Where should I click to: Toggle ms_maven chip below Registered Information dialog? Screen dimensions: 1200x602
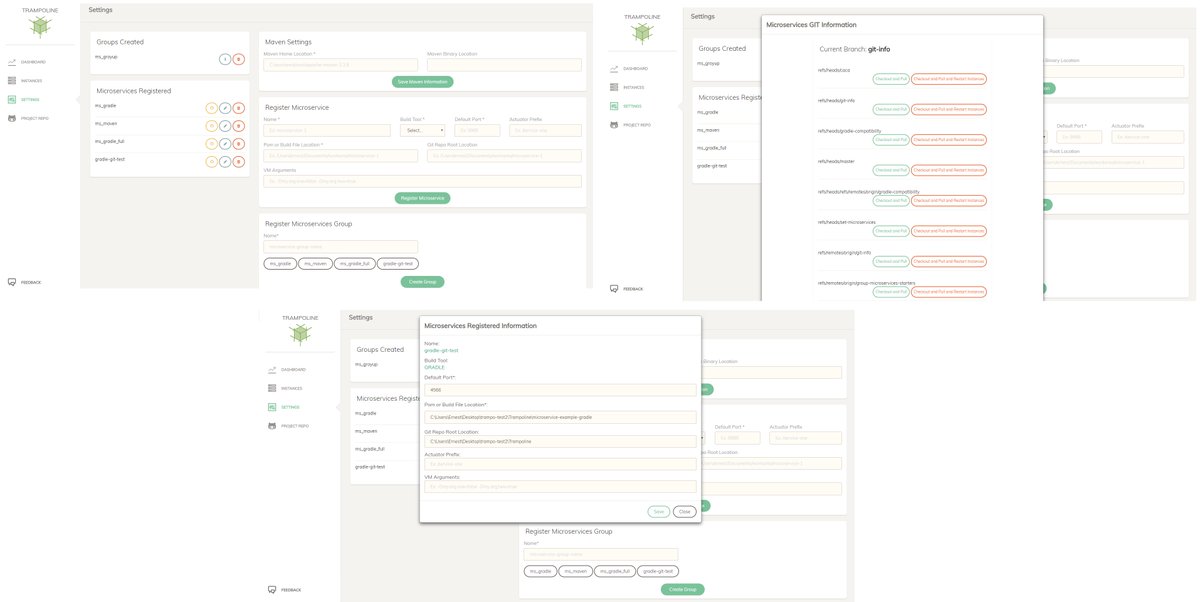[x=575, y=571]
